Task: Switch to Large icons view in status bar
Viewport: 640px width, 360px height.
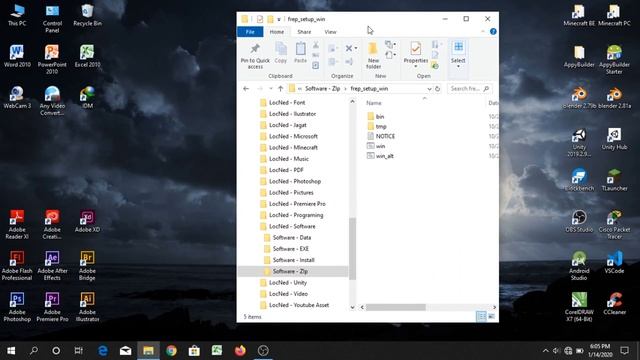Action: 491,316
